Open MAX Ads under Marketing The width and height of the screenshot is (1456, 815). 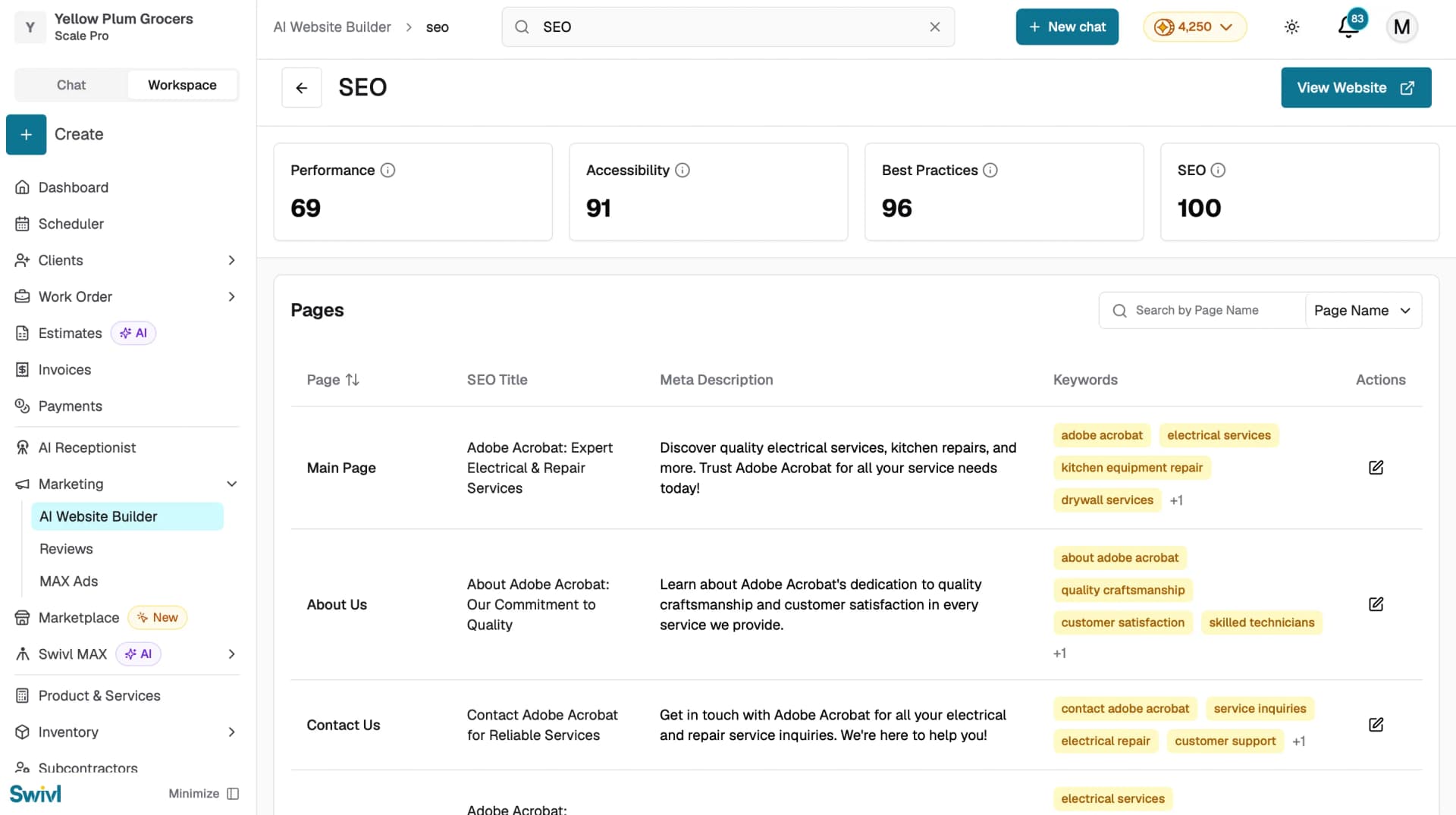pos(69,581)
